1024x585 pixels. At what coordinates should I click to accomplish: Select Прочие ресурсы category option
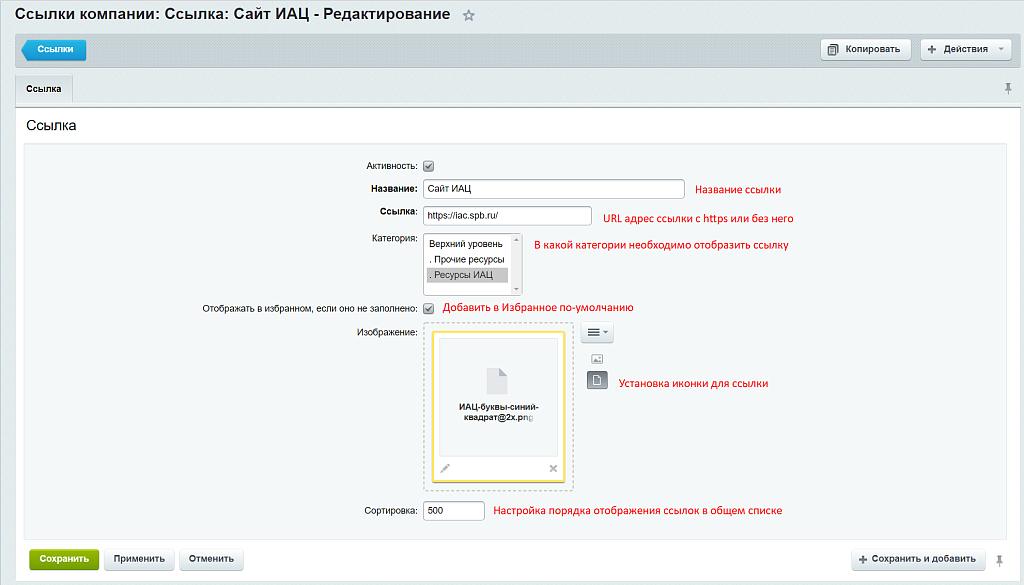tap(465, 259)
